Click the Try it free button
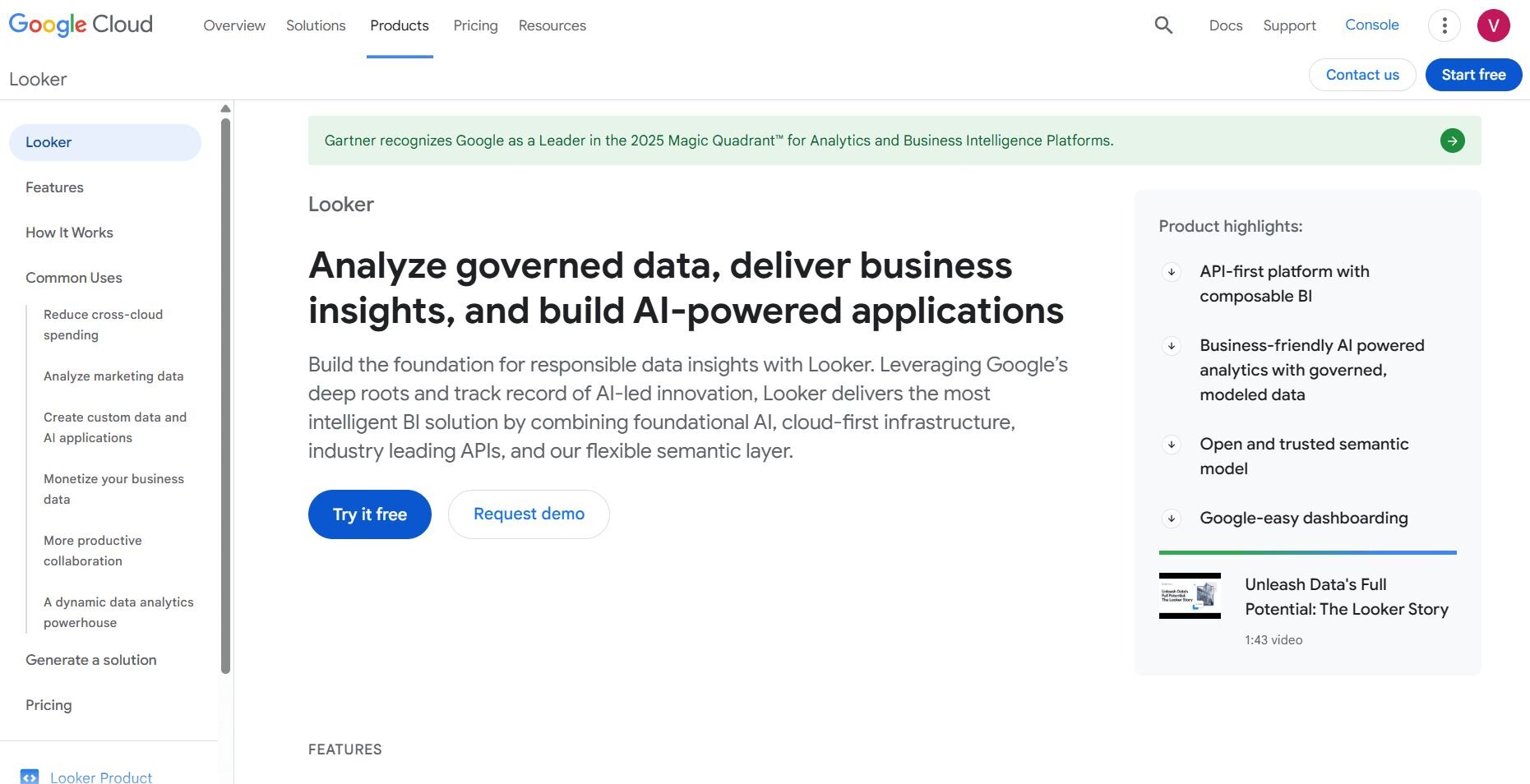This screenshot has height=784, width=1530. coord(369,514)
